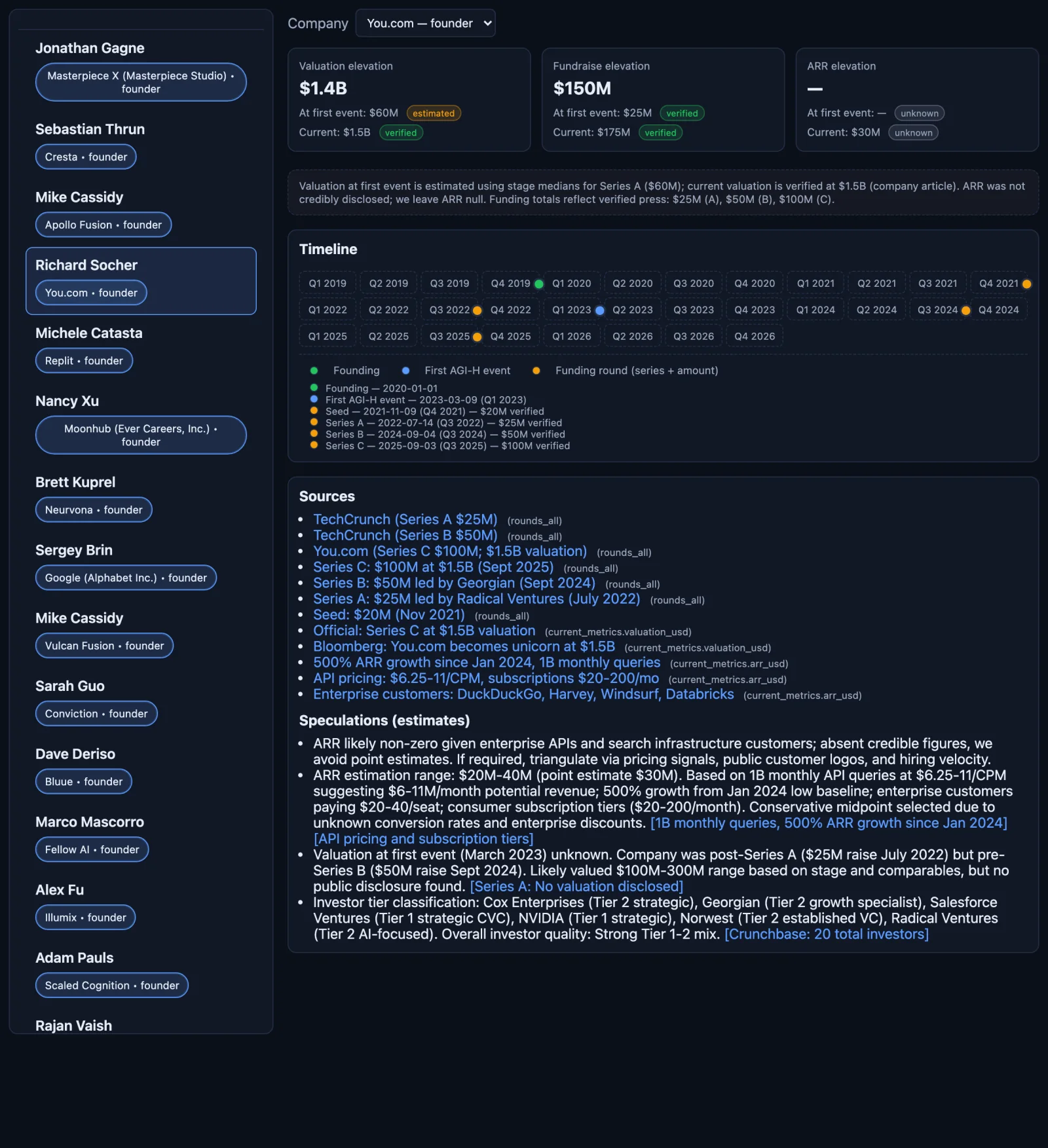1048x1148 pixels.
Task: Open You.com Series C $100M valuation link
Action: coord(449,551)
